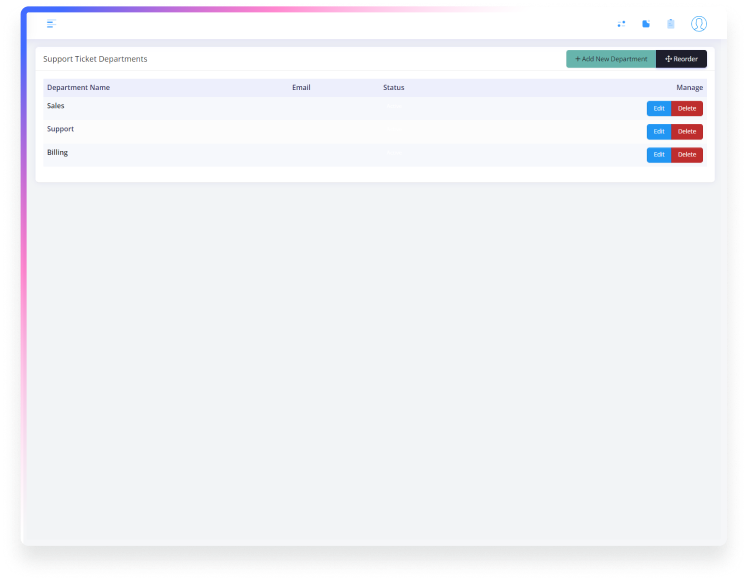Click the Status column header
Image resolution: width=747 pixels, height=581 pixels.
[x=393, y=88]
